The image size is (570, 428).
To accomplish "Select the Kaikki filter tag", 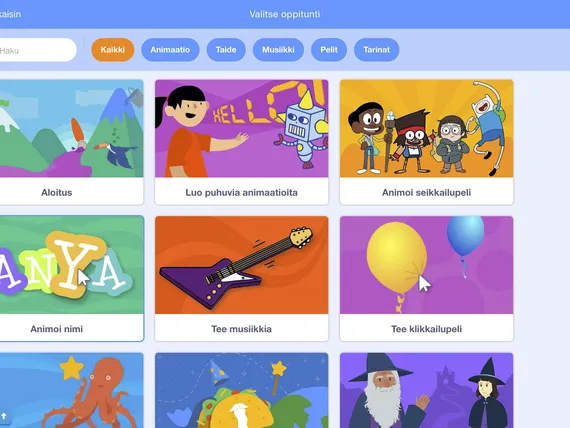I will [x=112, y=49].
